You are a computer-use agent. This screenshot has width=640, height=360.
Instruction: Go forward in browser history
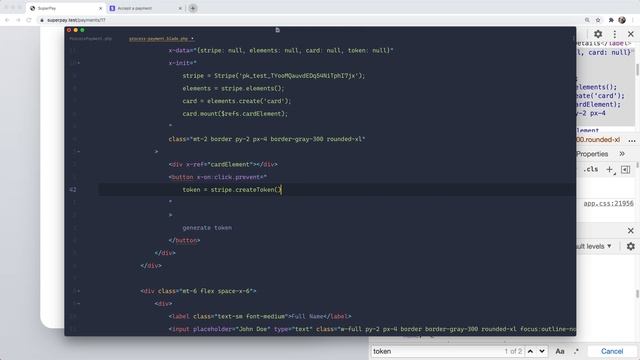pos(18,20)
